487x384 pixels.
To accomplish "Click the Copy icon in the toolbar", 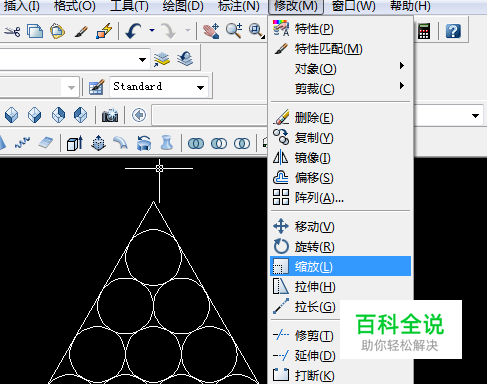I will point(35,31).
